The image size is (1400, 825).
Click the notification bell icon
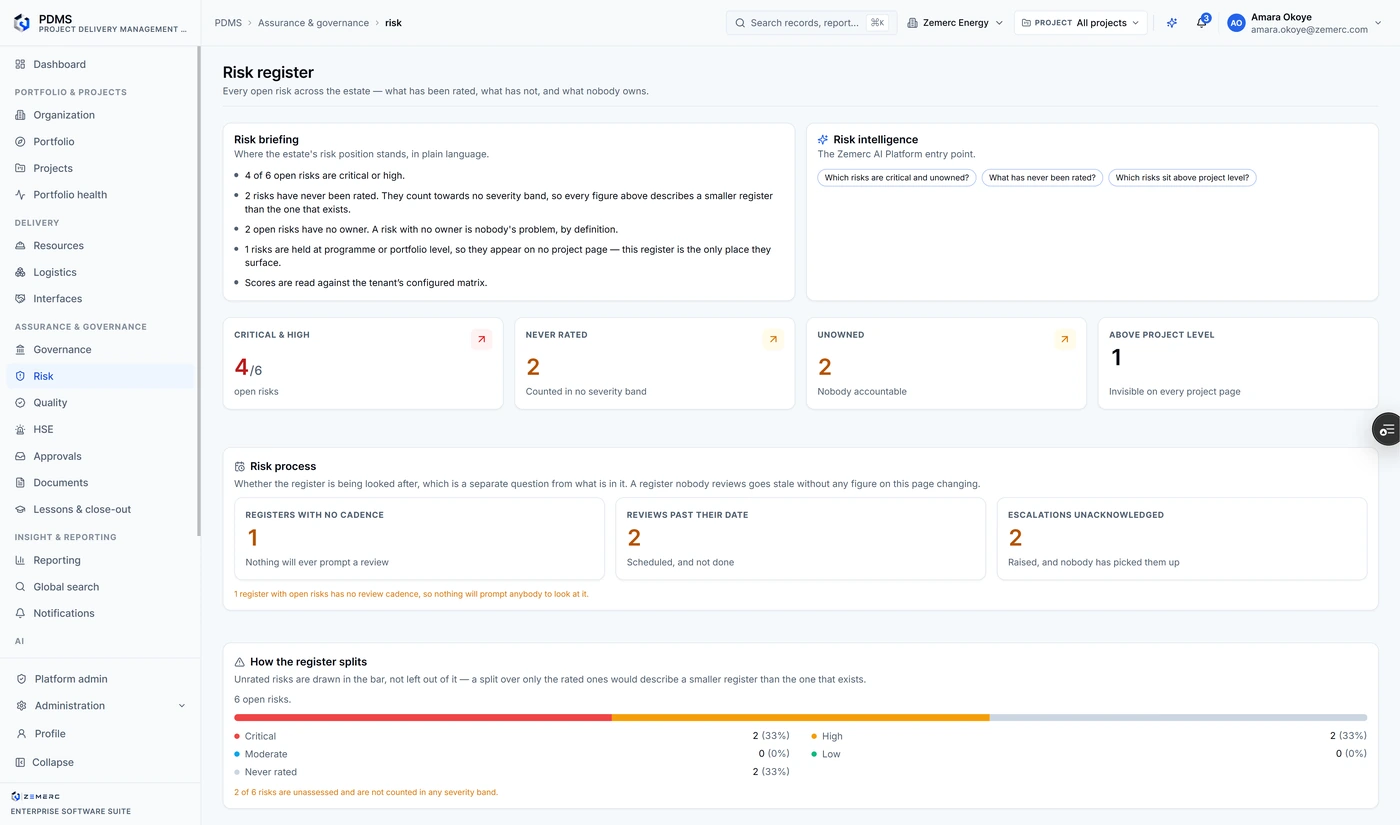point(1201,22)
